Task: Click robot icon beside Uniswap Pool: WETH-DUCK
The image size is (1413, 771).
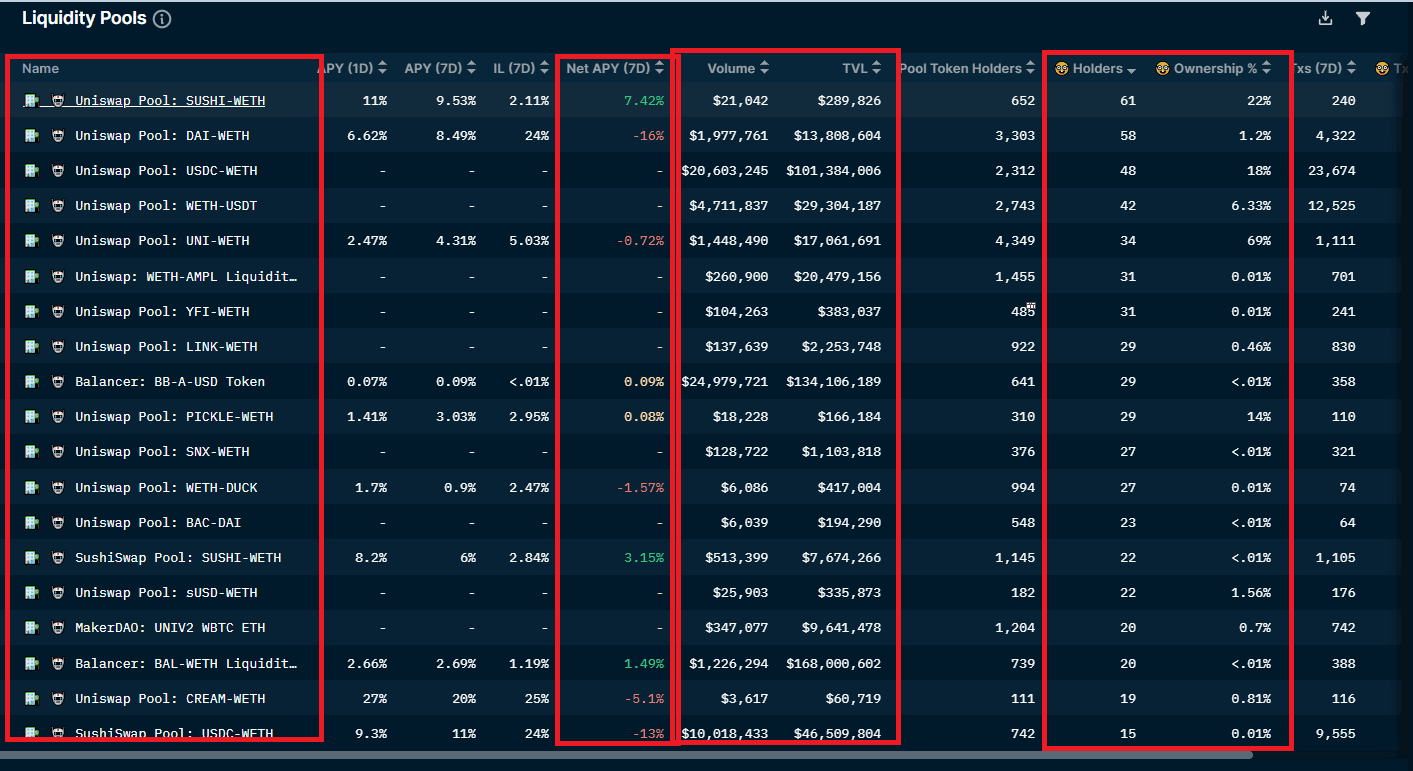Action: click(x=57, y=488)
